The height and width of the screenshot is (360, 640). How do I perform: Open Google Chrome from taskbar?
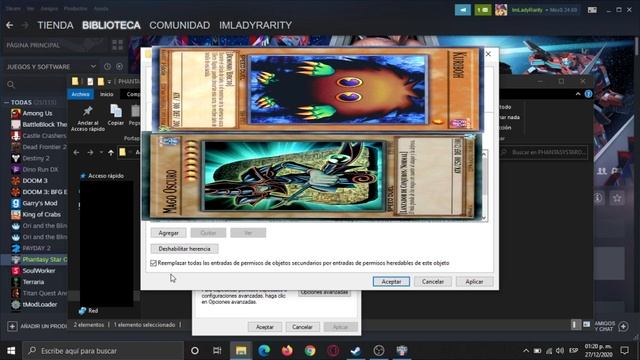pyautogui.click(x=310, y=351)
